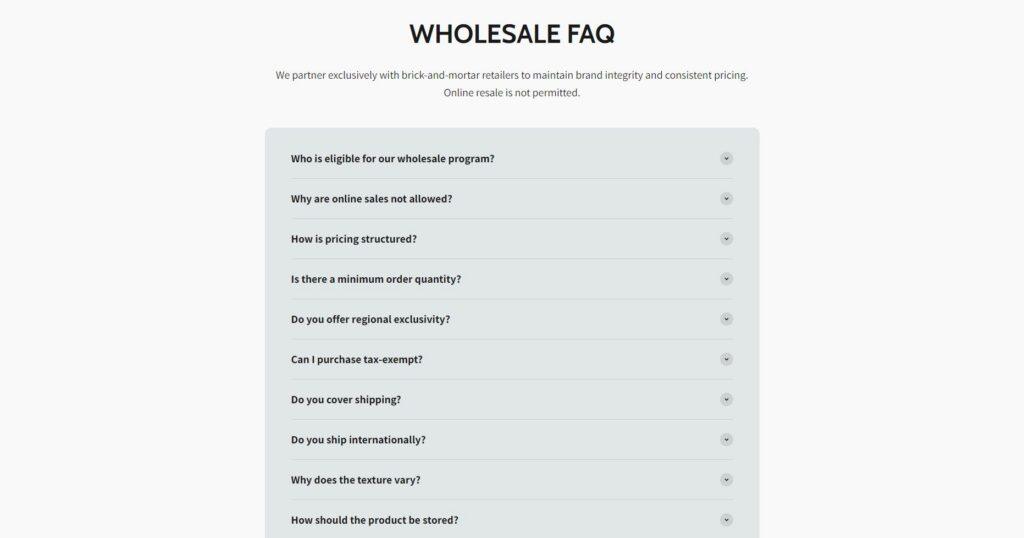Click chevron icon beside cover shipping question
1024x538 pixels.
(726, 399)
